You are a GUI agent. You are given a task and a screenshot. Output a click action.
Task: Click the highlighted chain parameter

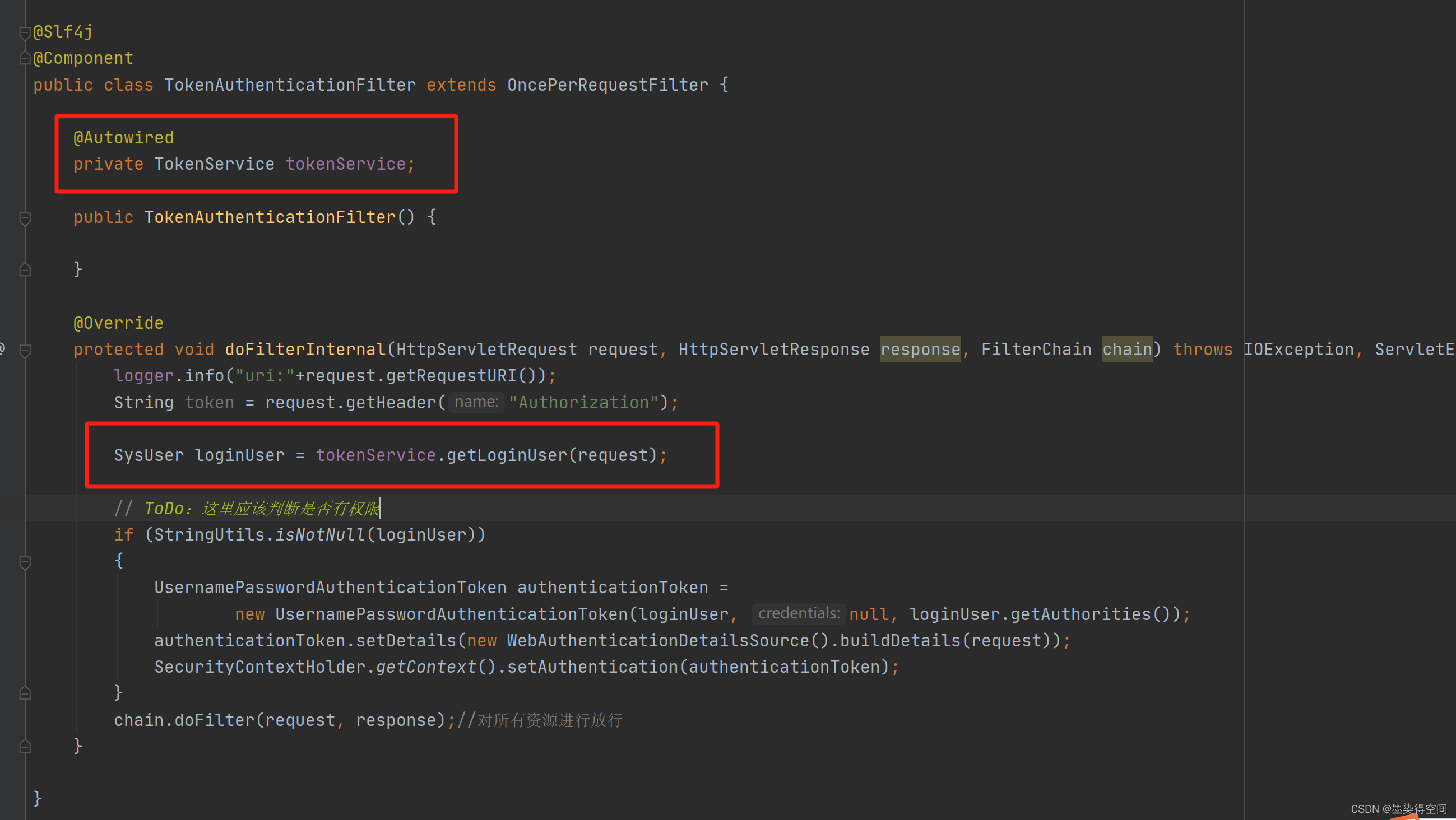(x=1126, y=350)
